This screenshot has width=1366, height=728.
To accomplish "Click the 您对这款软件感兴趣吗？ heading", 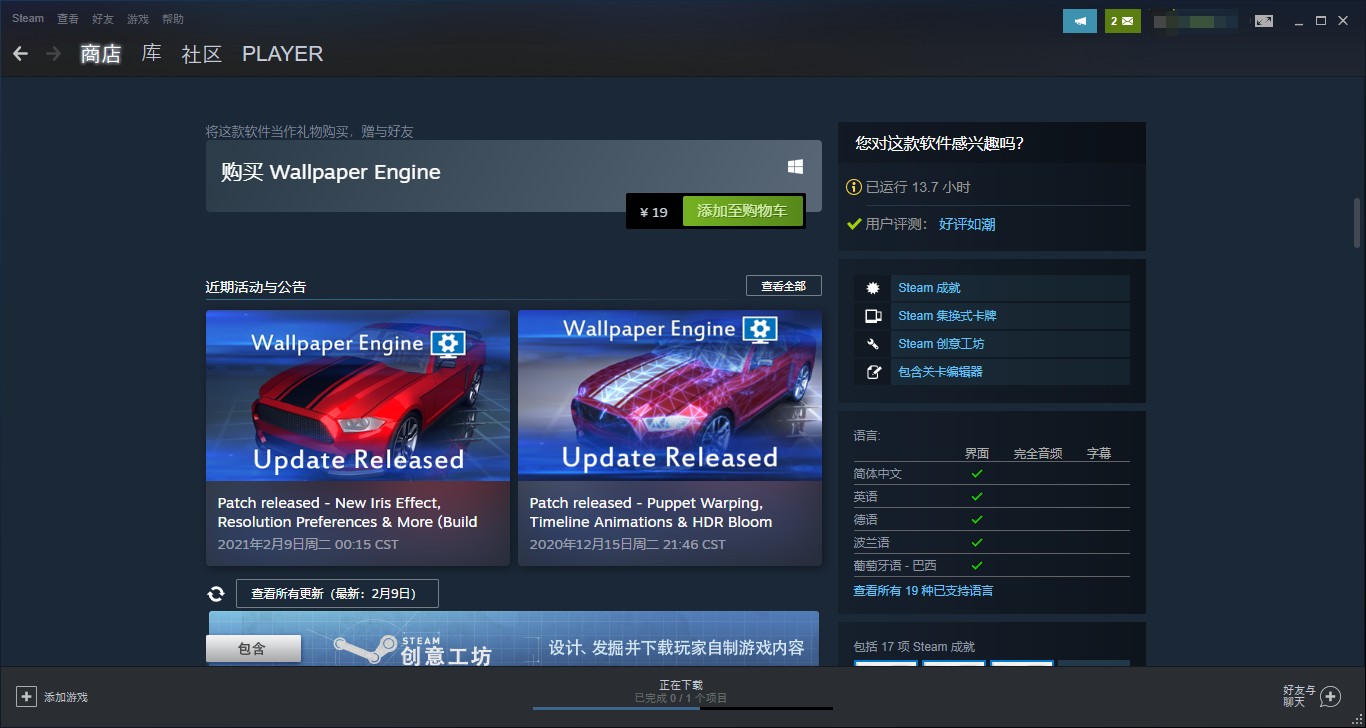I will coord(940,144).
